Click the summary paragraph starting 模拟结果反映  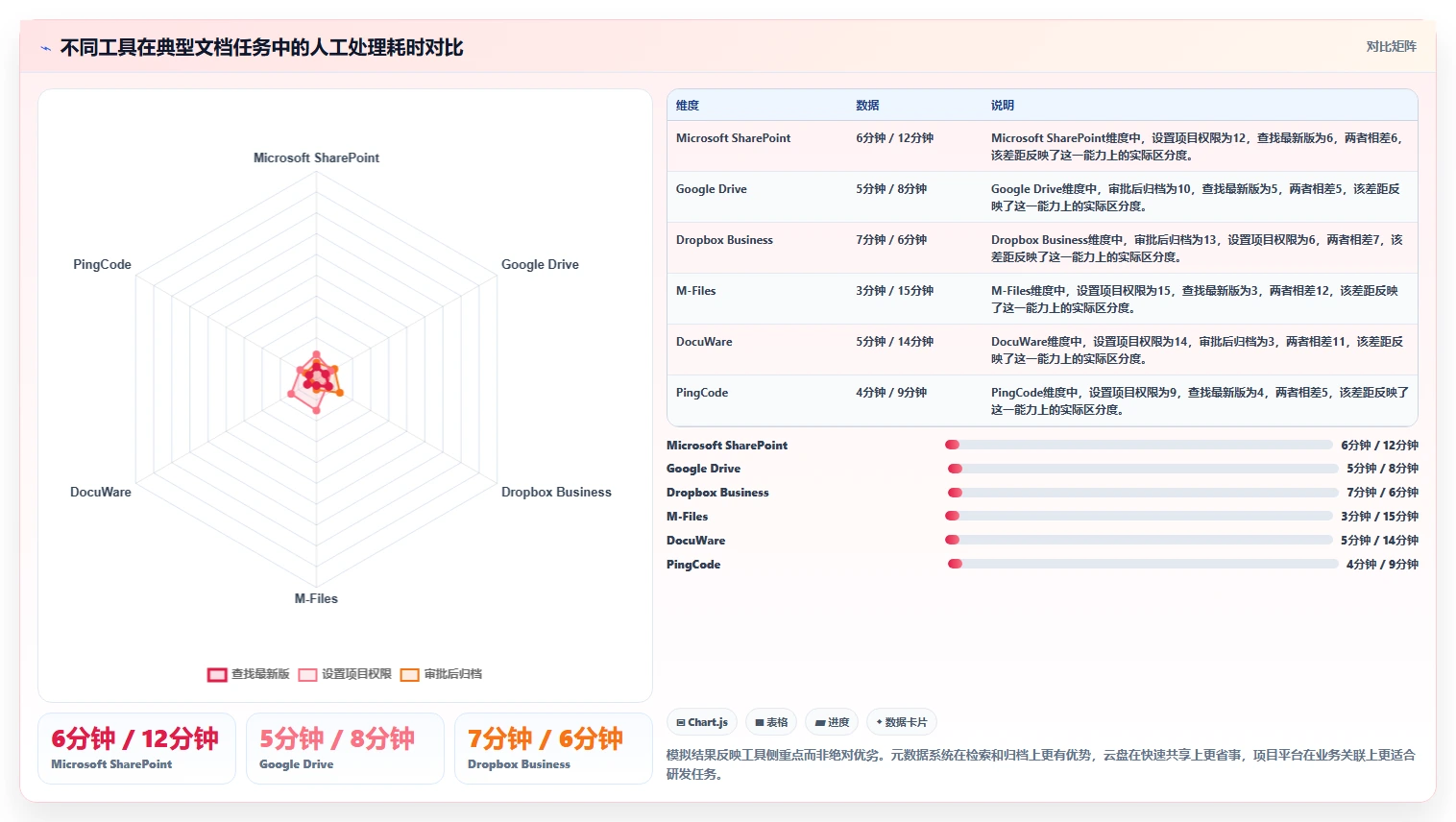[x=1041, y=764]
